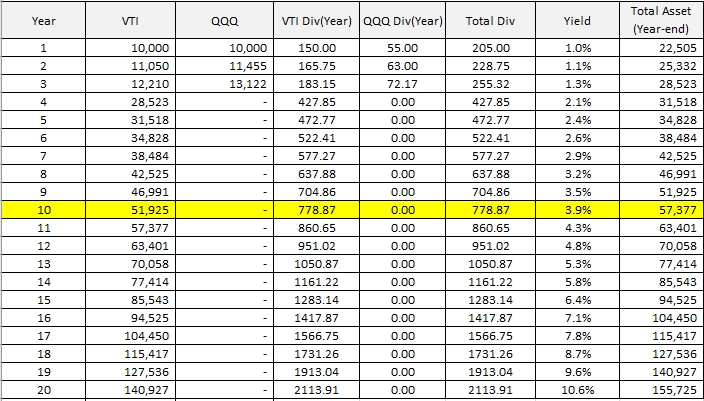Select VTI cell 11,050
This screenshot has height=401, width=704.
point(130,66)
